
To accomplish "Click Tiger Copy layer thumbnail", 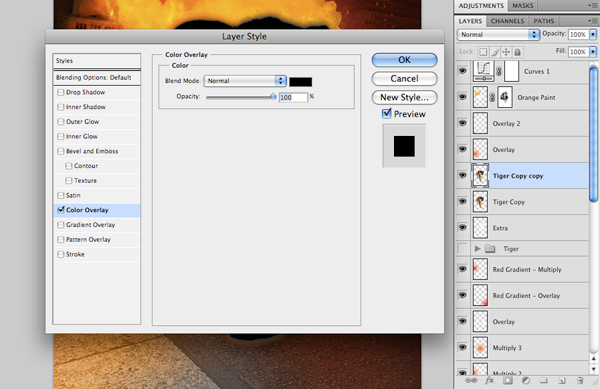I will tap(480, 202).
